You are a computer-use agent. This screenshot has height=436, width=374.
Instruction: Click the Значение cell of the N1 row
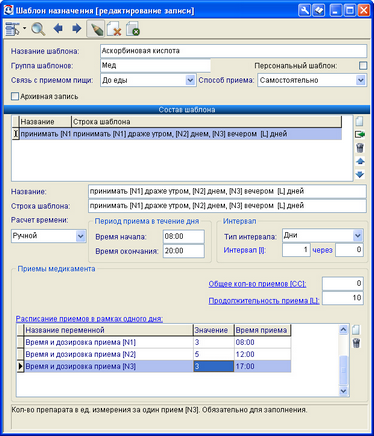coord(213,342)
